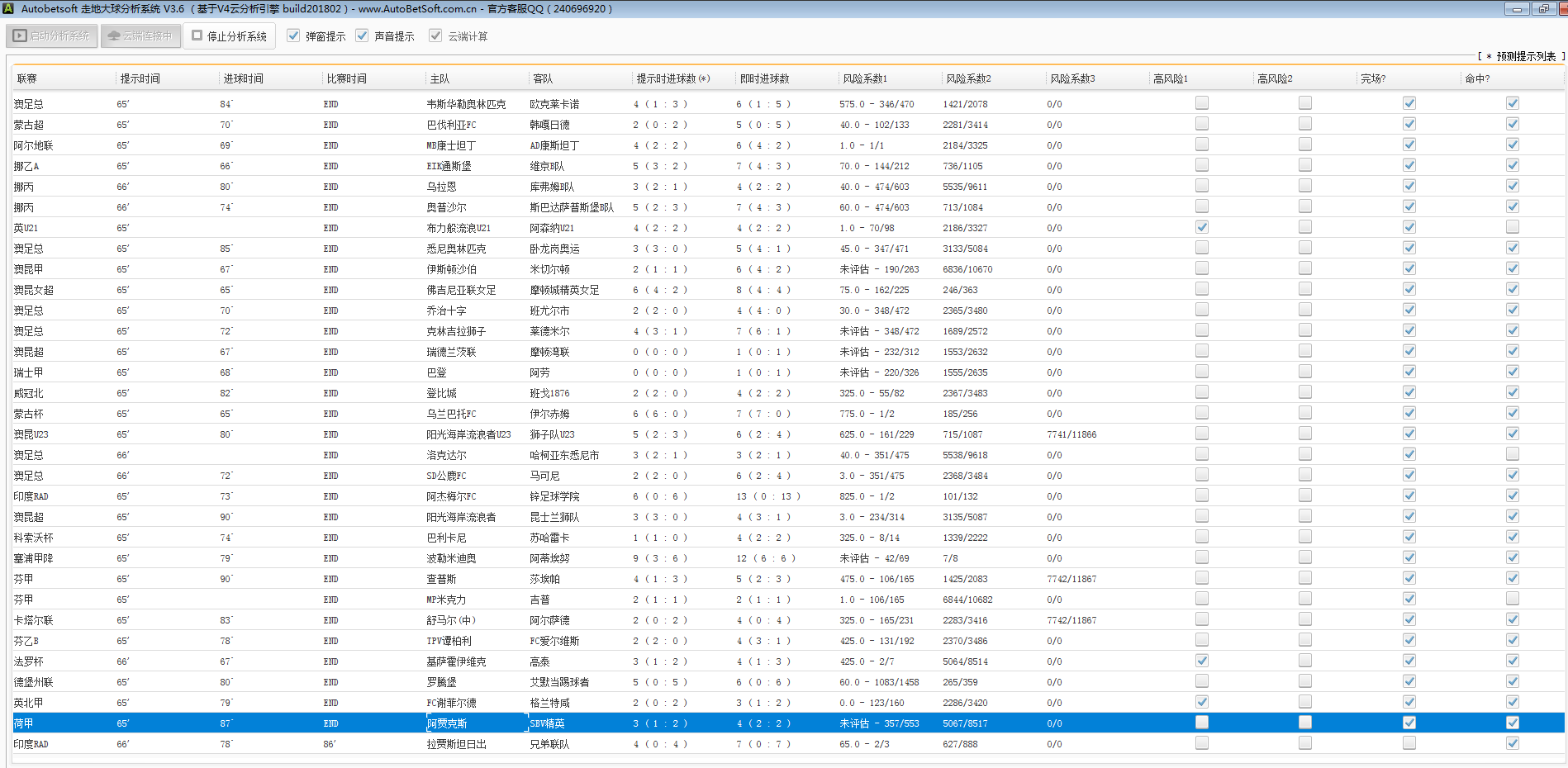Click the cloud icon on 云端连接中 button

114,36
